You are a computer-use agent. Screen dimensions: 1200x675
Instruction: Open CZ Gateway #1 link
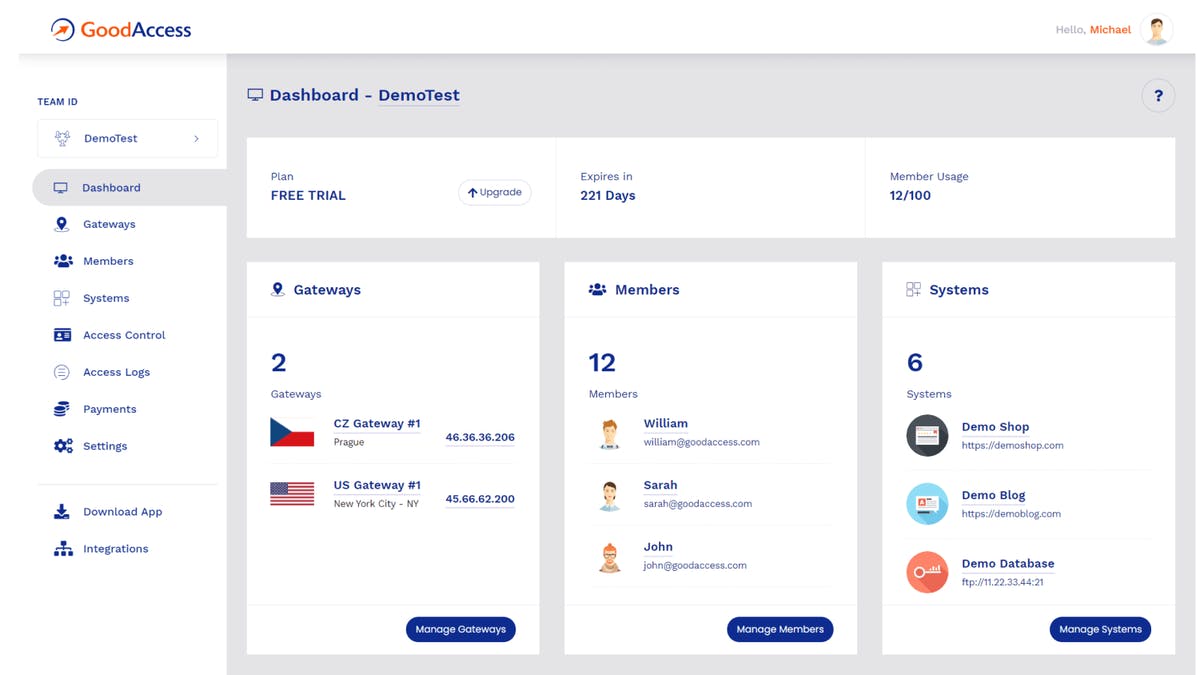tap(377, 424)
